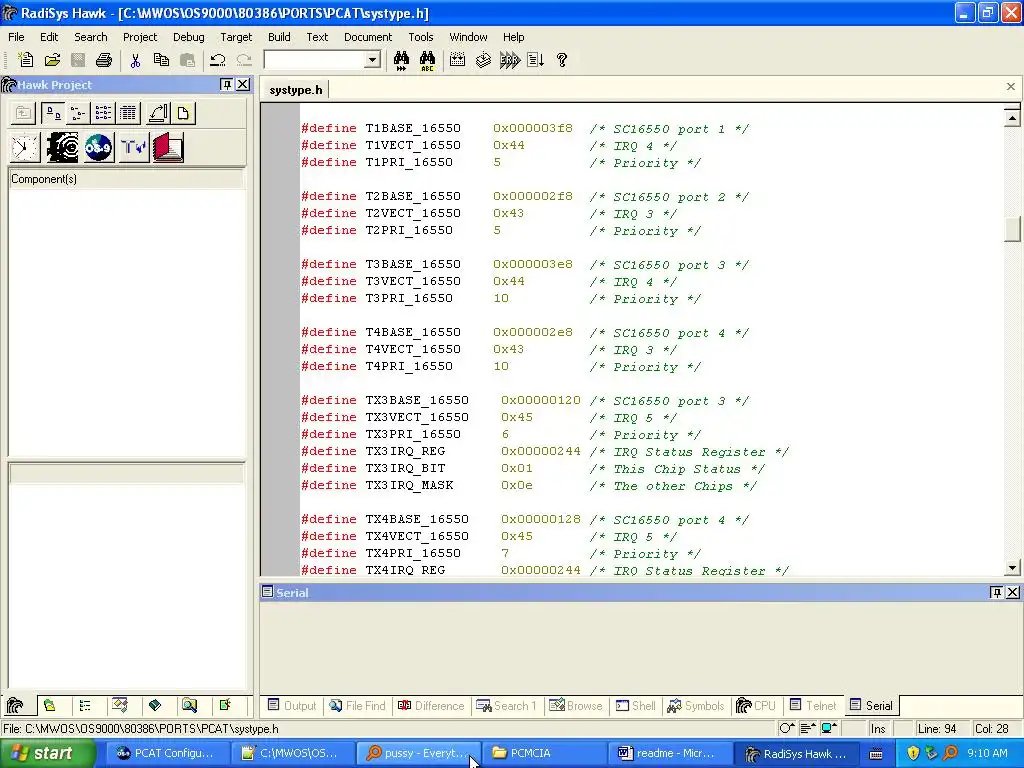1024x768 pixels.
Task: Click the Component(s) column header
Action: (127, 179)
